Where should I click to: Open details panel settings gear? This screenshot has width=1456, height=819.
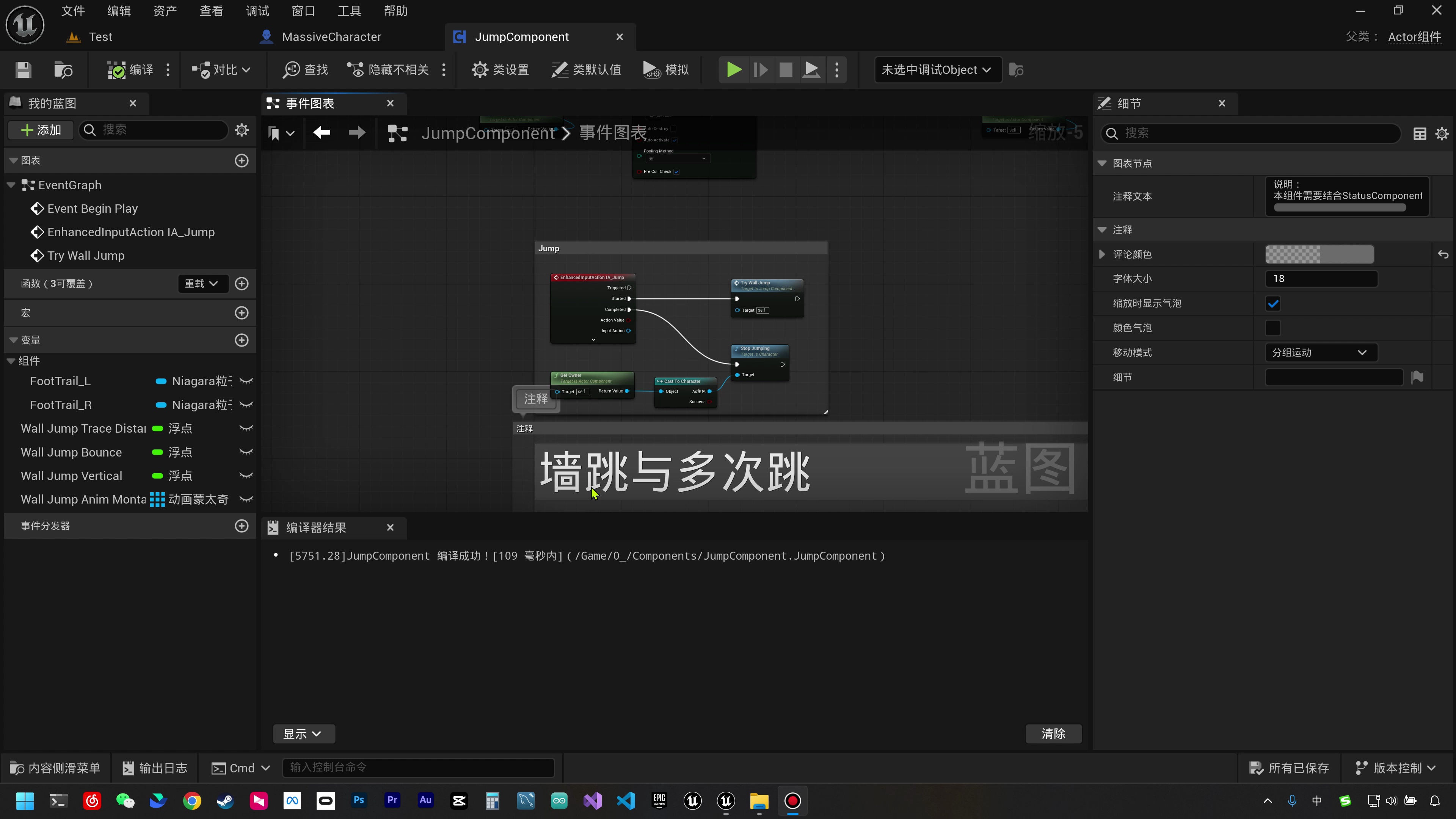(x=1442, y=133)
